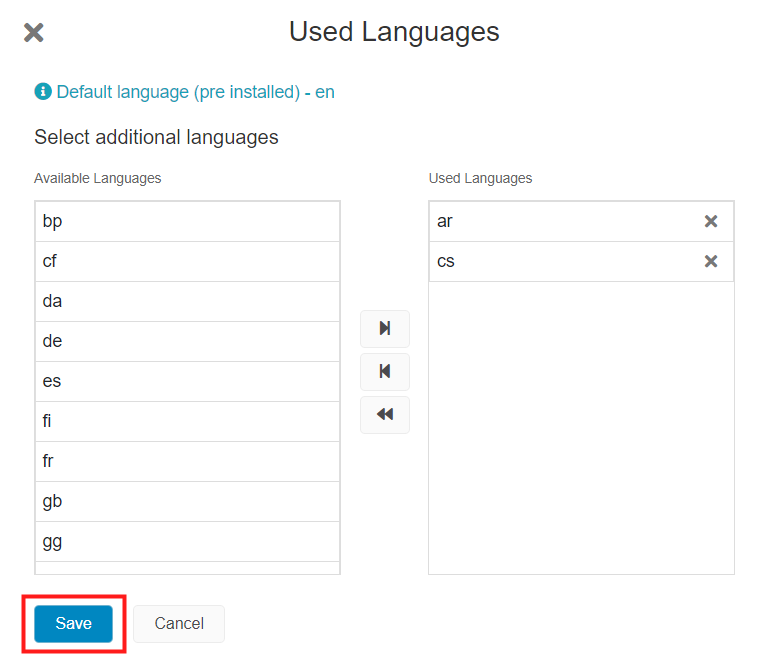Image resolution: width=767 pixels, height=667 pixels.
Task: Select 'gg' in Available Languages
Action: coord(187,542)
